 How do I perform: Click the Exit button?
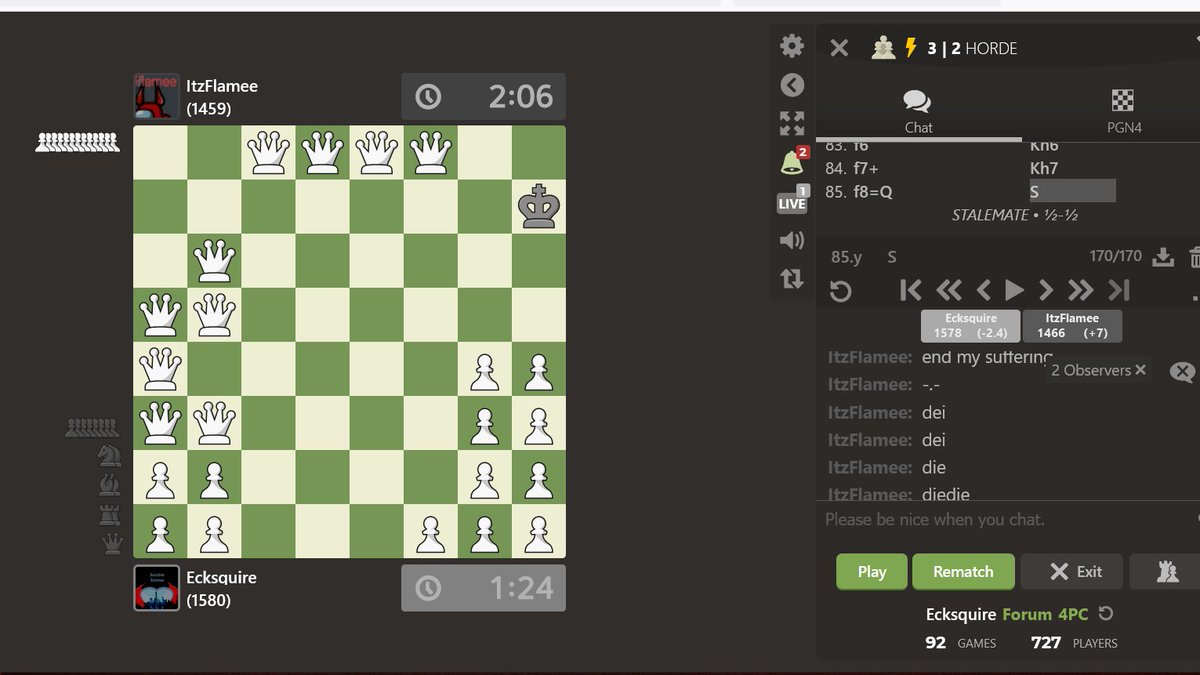tap(1076, 572)
